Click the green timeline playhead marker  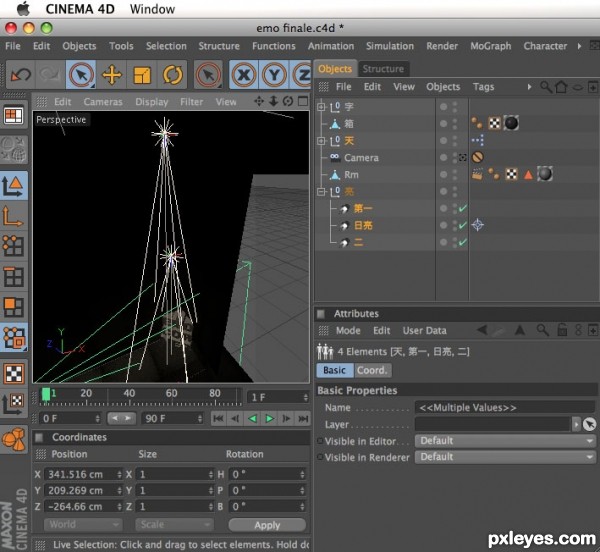pyautogui.click(x=46, y=394)
